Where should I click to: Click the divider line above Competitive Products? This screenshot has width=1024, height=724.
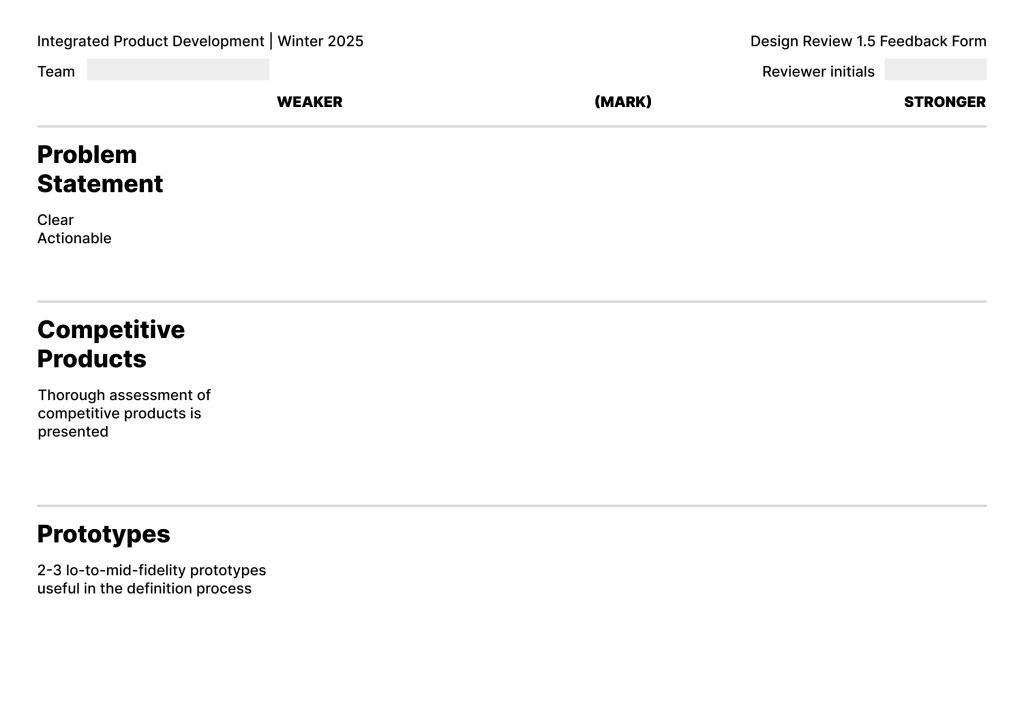[x=512, y=301]
